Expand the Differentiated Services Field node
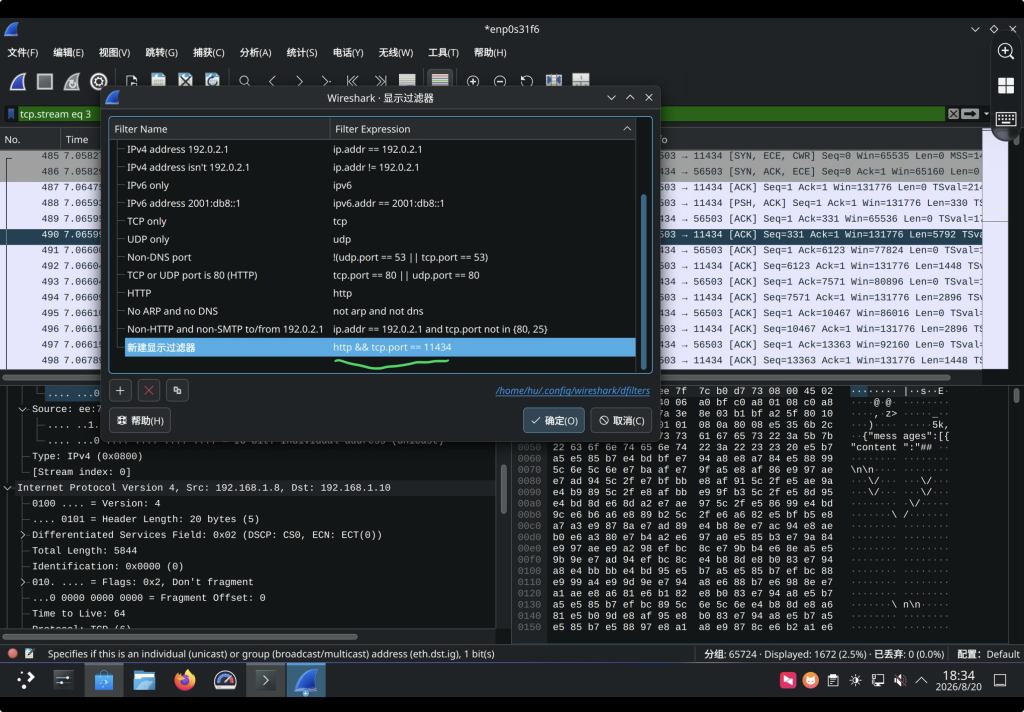The image size is (1024, 712). [x=23, y=535]
